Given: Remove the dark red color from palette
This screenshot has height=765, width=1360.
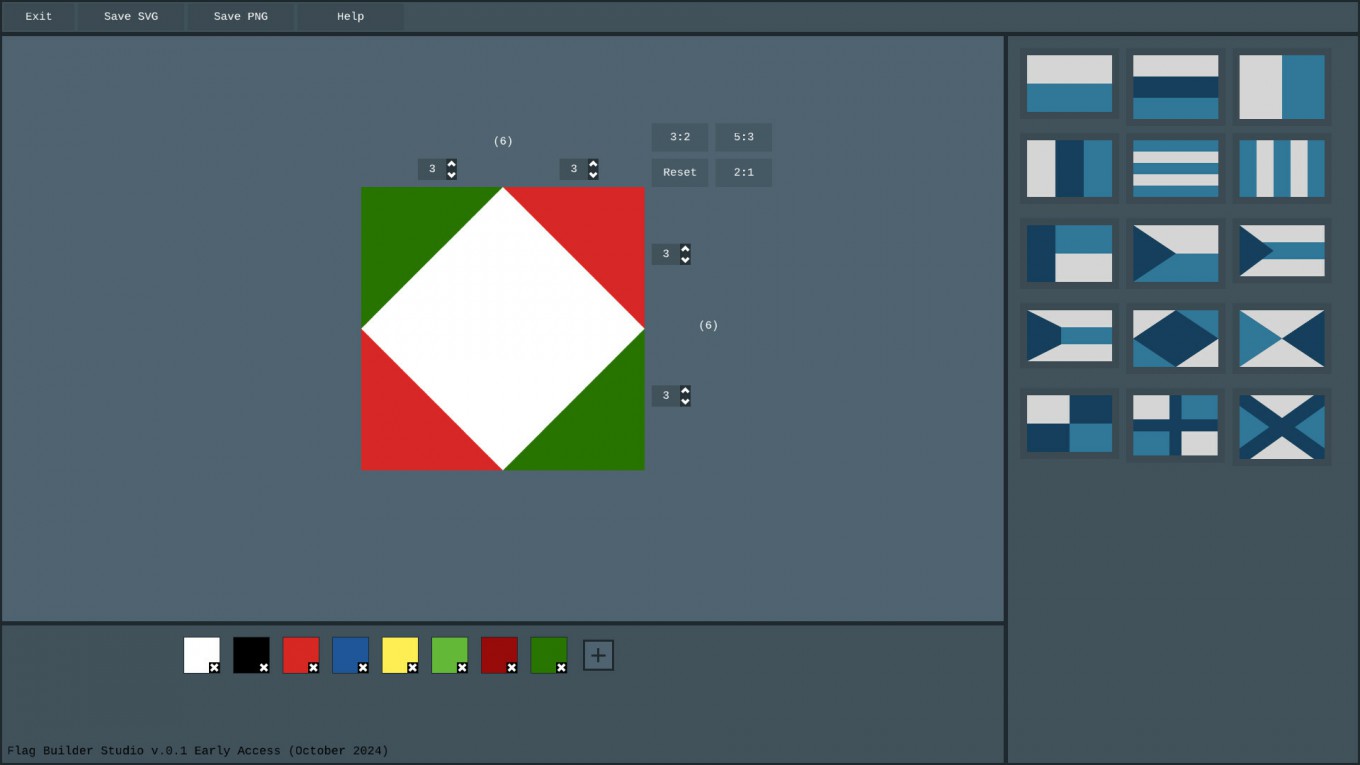Looking at the screenshot, I should pos(511,667).
